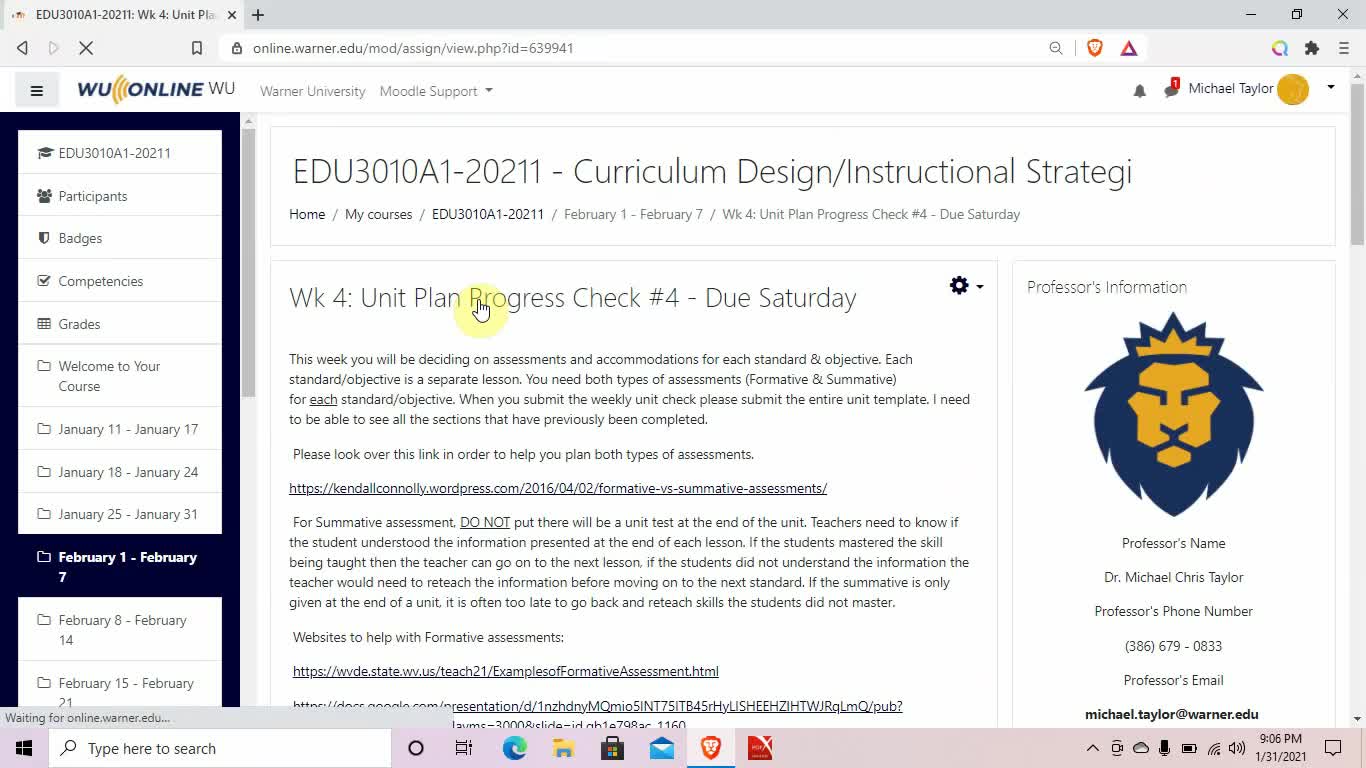This screenshot has width=1366, height=768.
Task: Click February 1 - February 7 breadcrumb link
Action: [x=633, y=214]
